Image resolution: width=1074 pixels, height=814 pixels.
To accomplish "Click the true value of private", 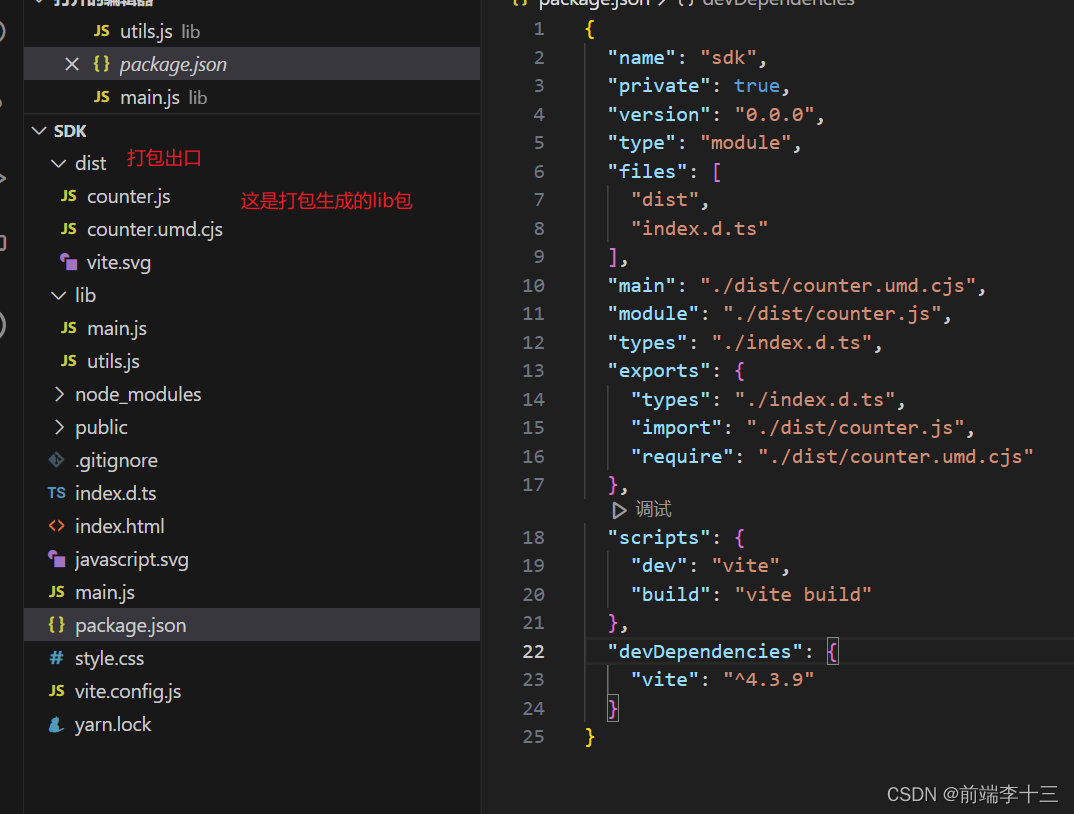I will 757,86.
